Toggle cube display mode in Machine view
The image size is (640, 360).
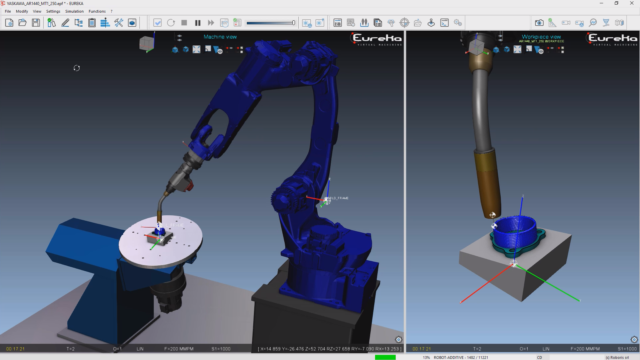click(x=186, y=50)
